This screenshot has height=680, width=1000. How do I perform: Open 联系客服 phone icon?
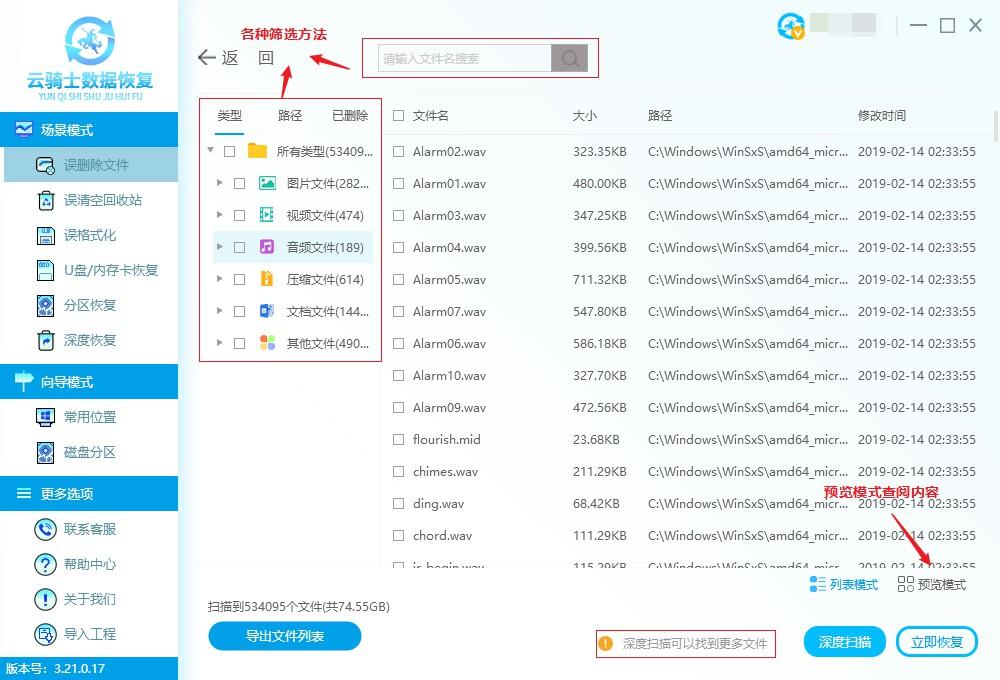[45, 529]
